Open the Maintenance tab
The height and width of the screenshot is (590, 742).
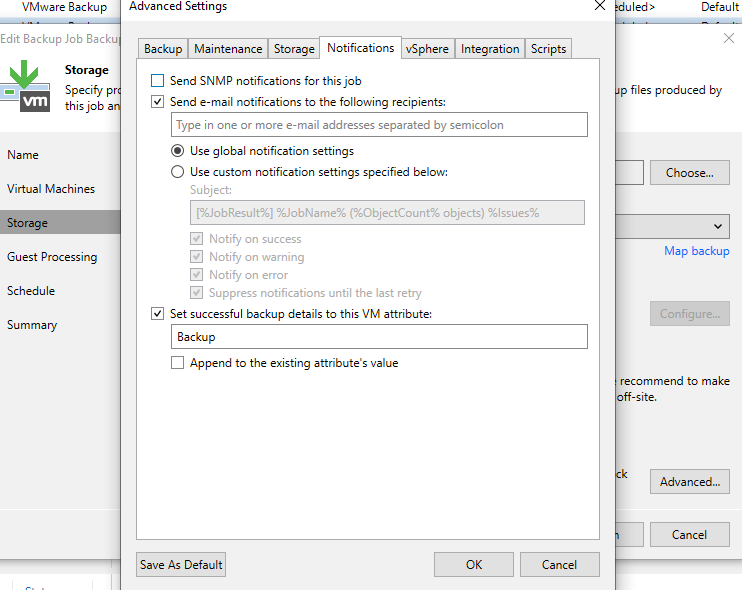[x=228, y=49]
